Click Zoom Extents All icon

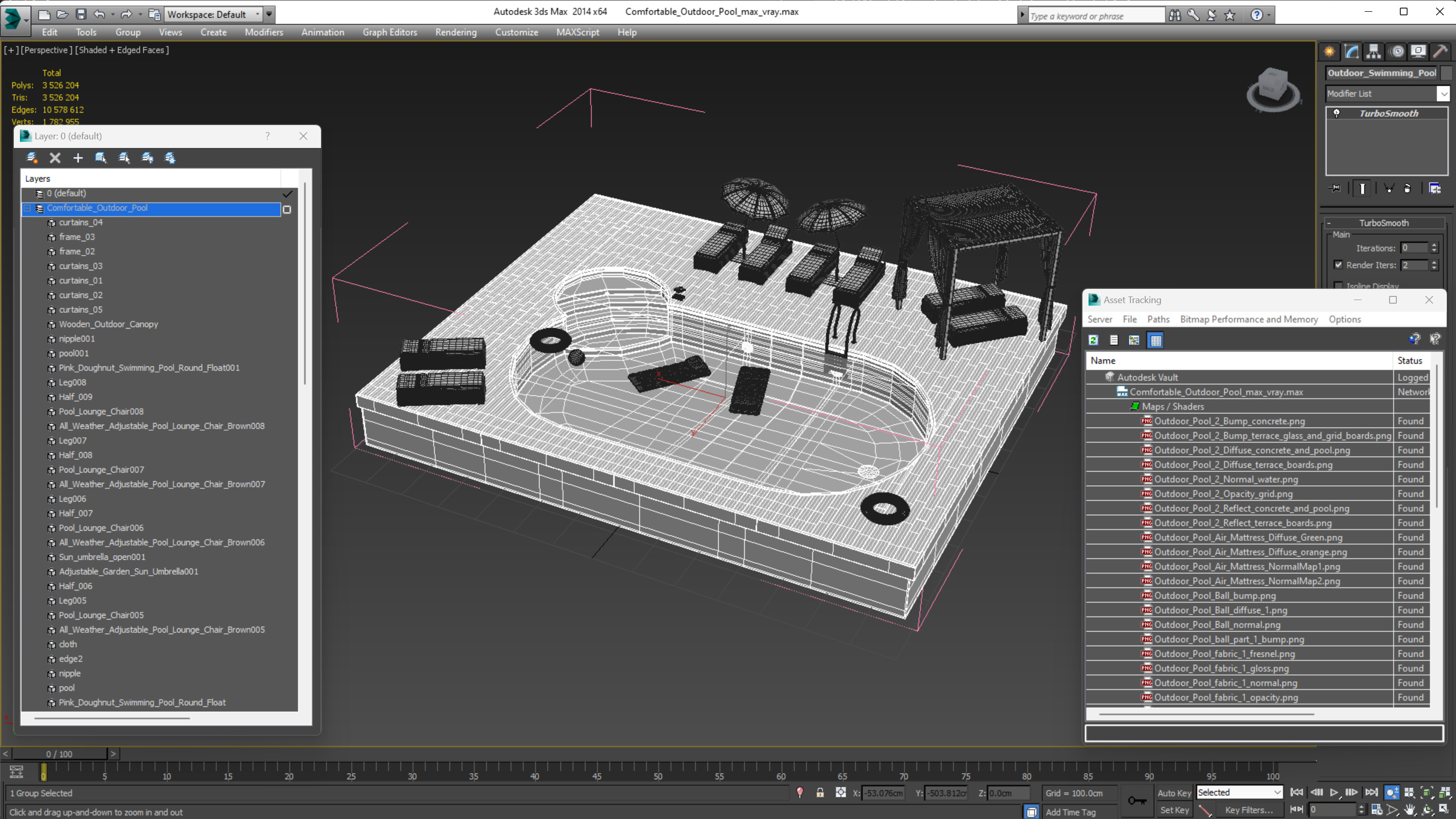1444,793
